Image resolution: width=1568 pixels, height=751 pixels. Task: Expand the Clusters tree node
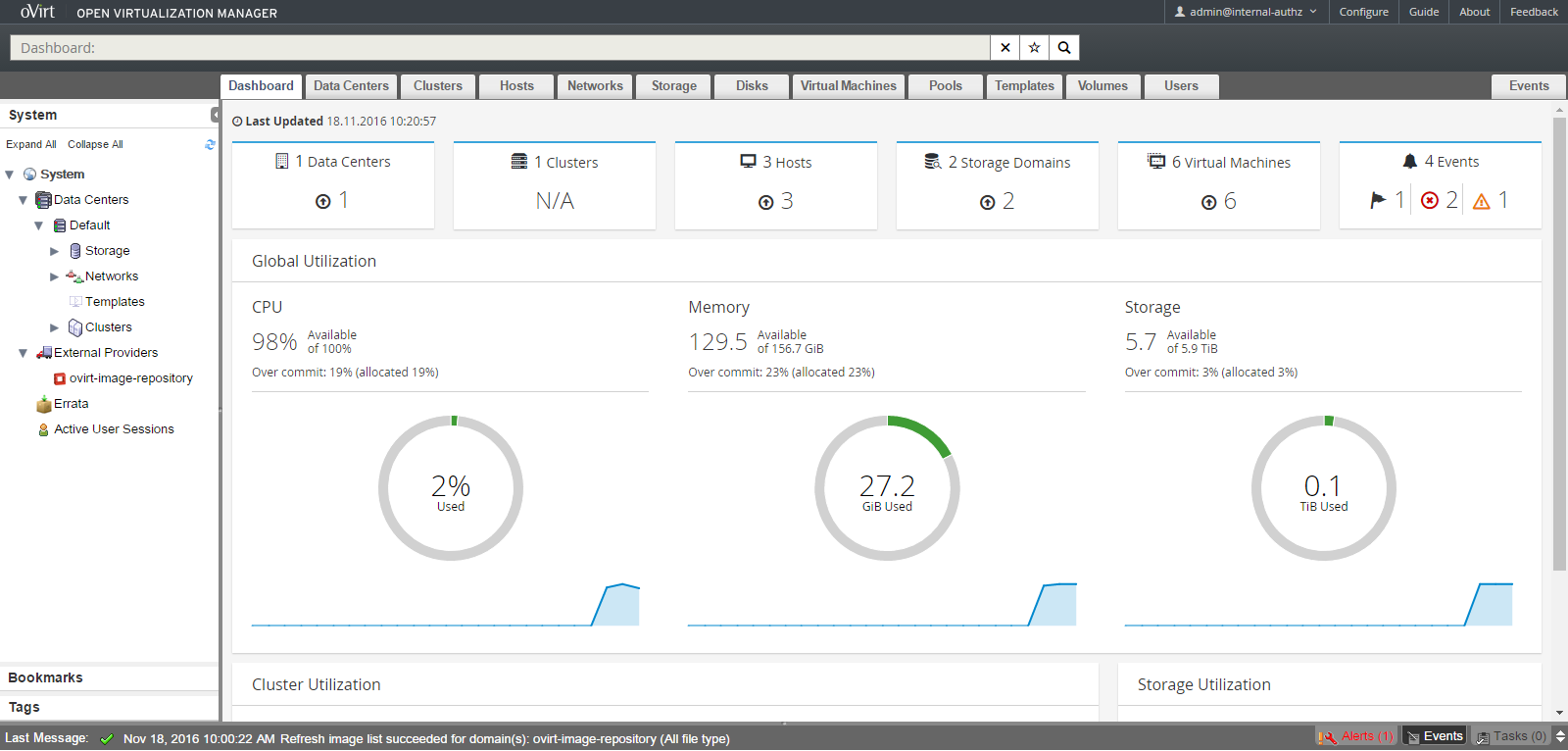coord(55,327)
